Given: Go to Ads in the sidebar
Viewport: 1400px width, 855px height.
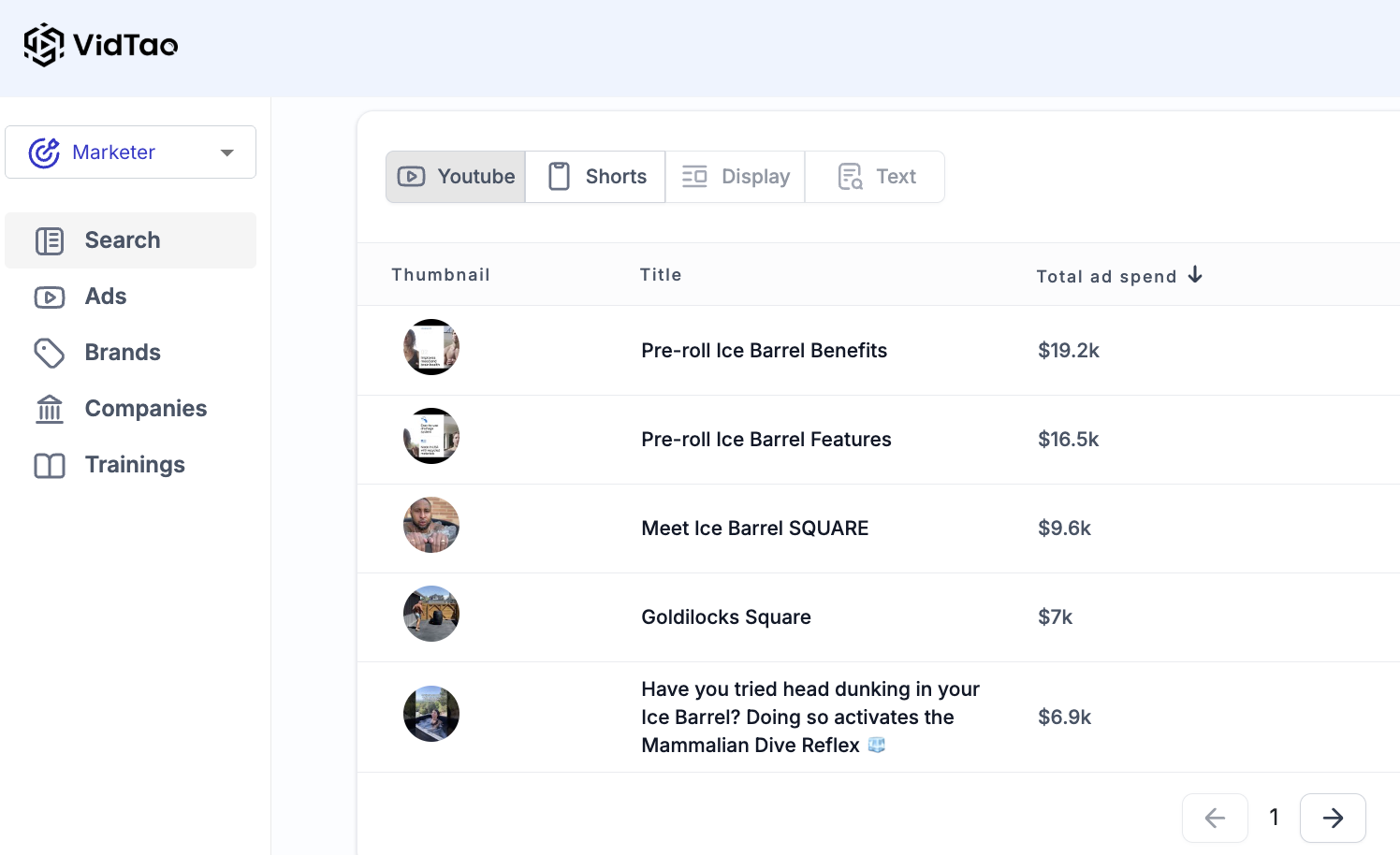Looking at the screenshot, I should 130,297.
